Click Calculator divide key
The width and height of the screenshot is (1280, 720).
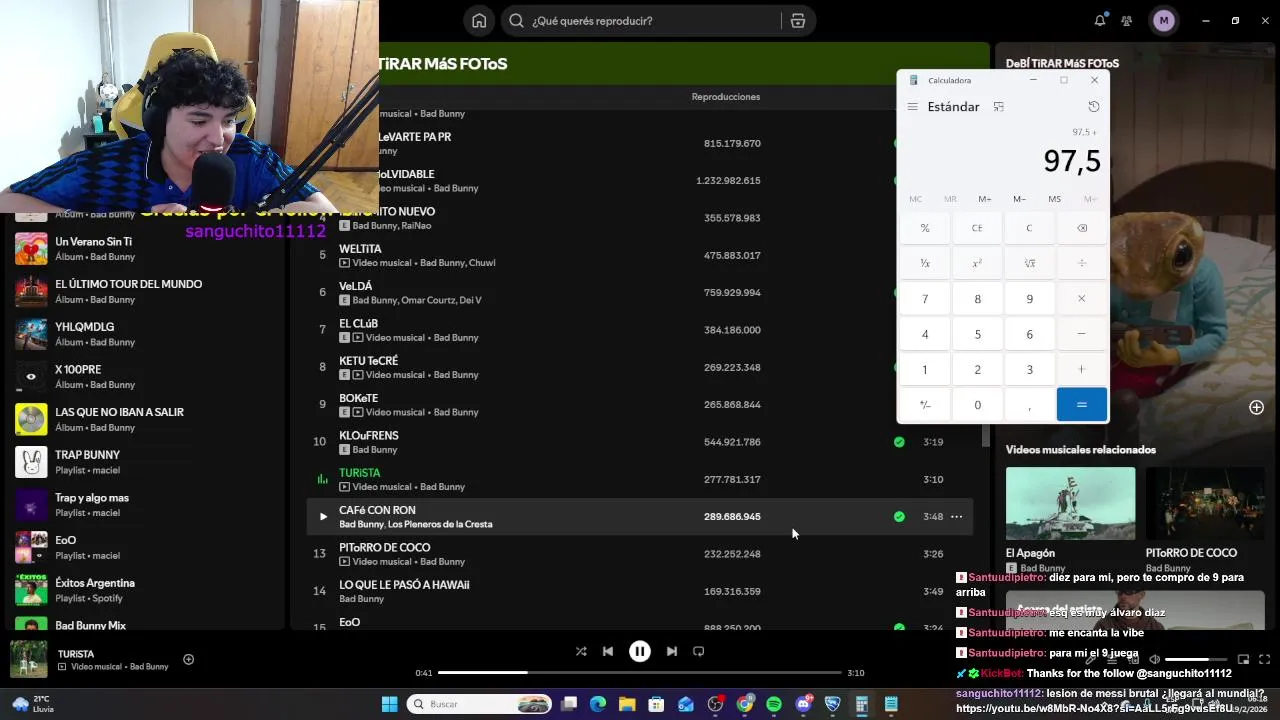coord(1081,263)
